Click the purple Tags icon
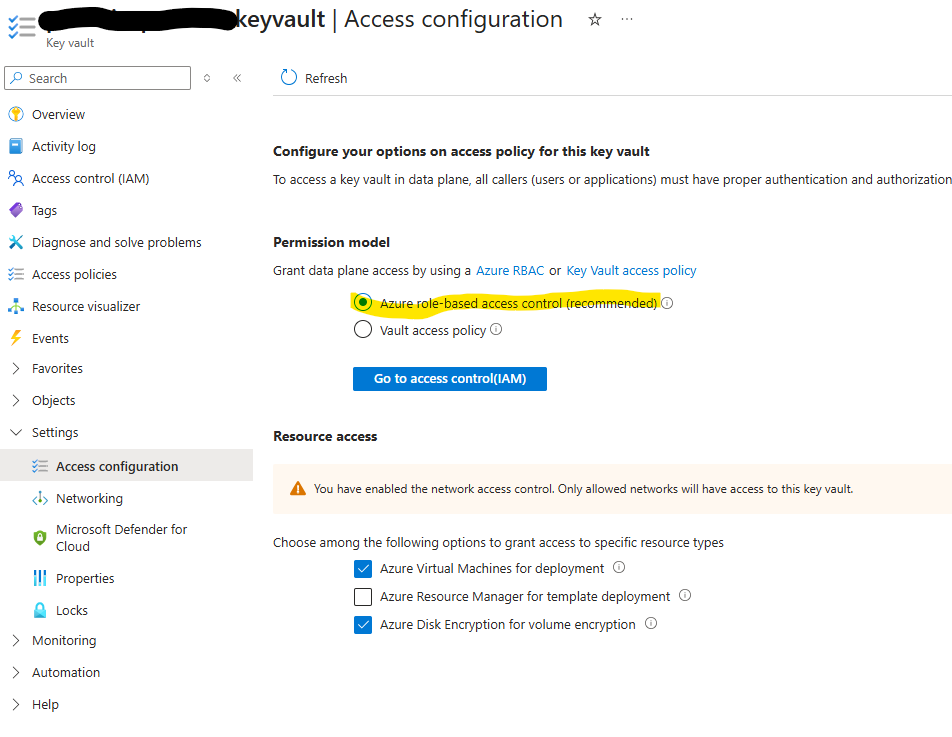The width and height of the screenshot is (952, 737). pyautogui.click(x=16, y=210)
